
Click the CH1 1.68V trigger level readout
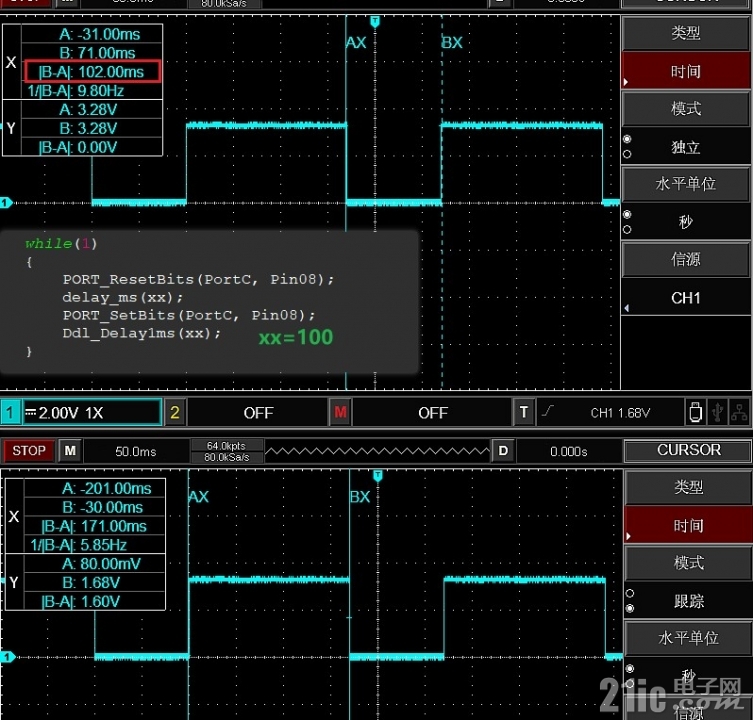pos(619,413)
